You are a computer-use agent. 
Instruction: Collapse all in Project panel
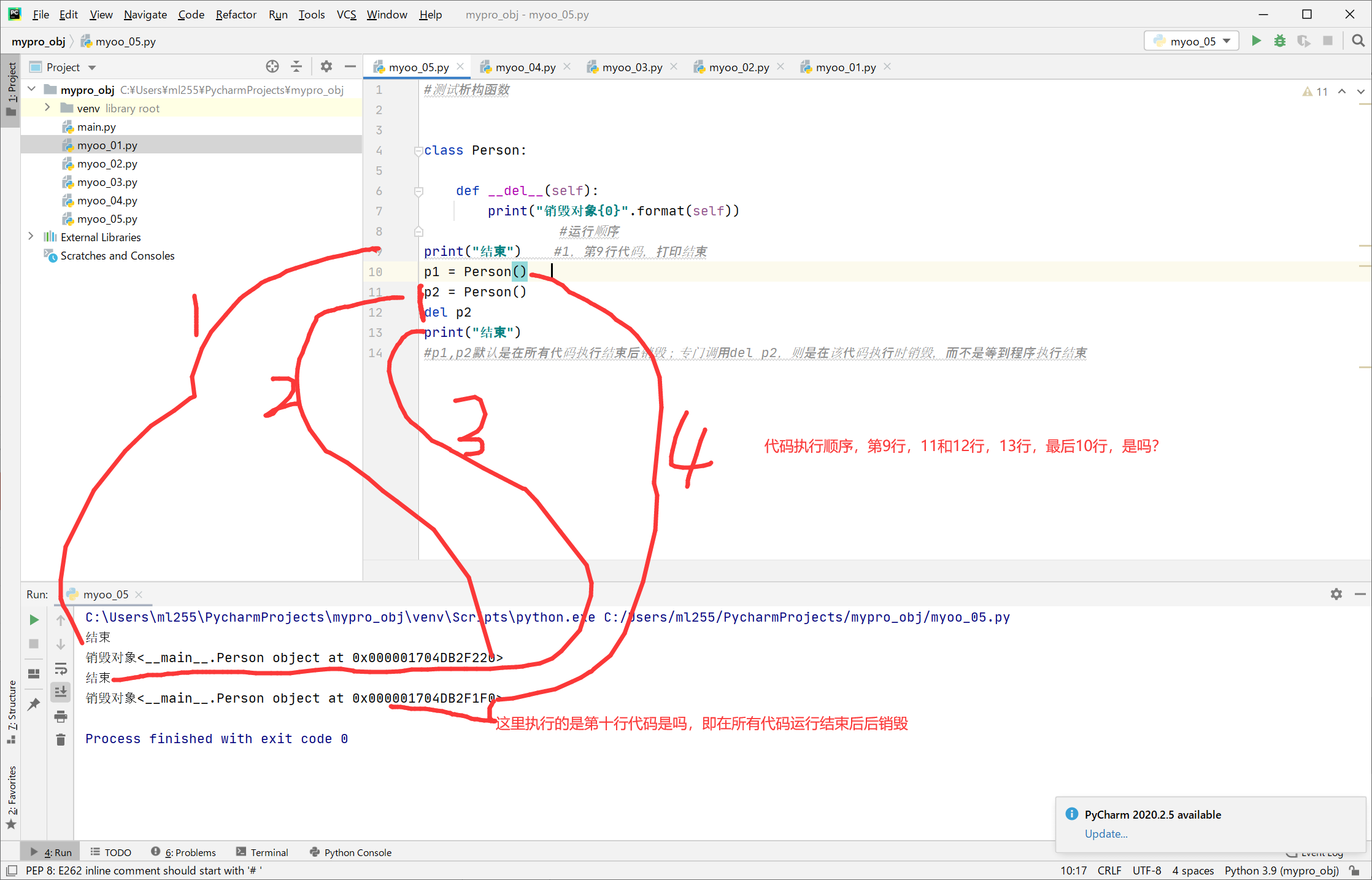pyautogui.click(x=296, y=66)
